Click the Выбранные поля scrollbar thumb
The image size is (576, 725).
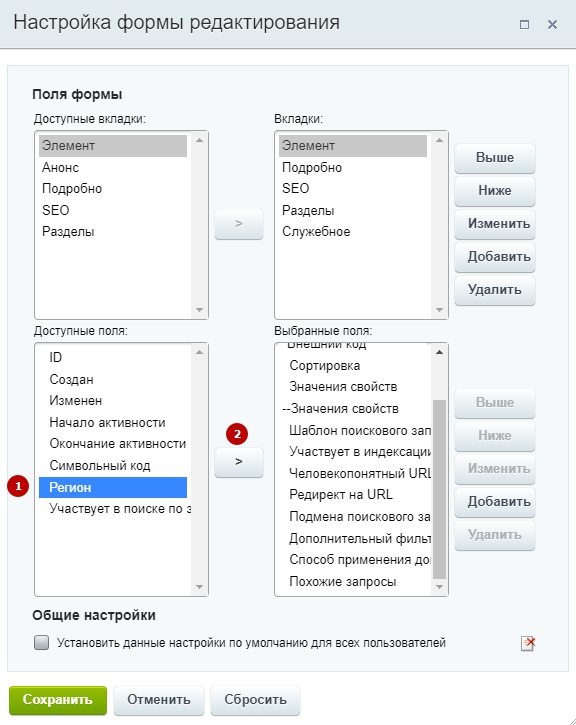(x=439, y=489)
